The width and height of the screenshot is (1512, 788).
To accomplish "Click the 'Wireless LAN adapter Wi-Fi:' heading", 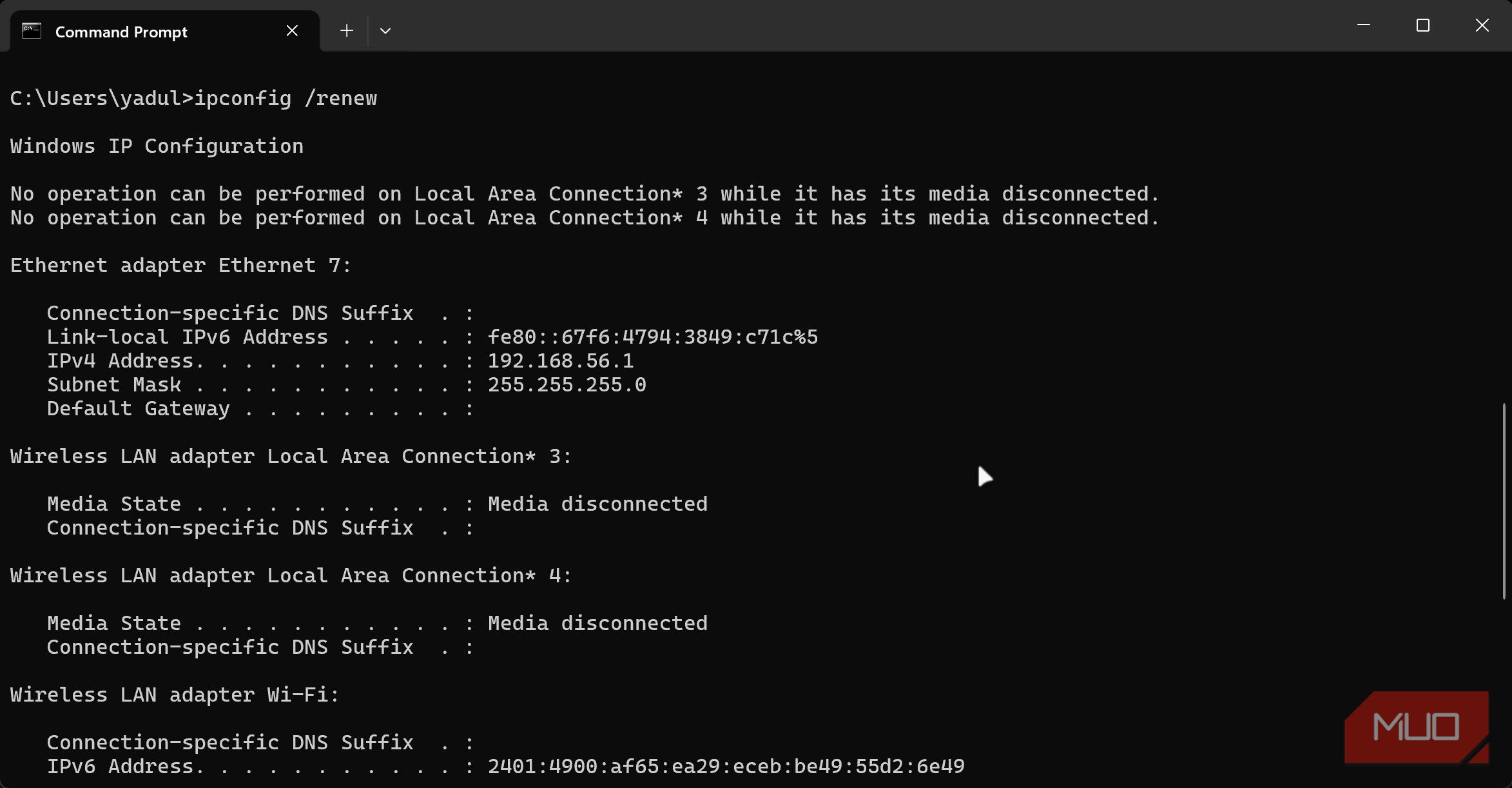I will coord(175,694).
